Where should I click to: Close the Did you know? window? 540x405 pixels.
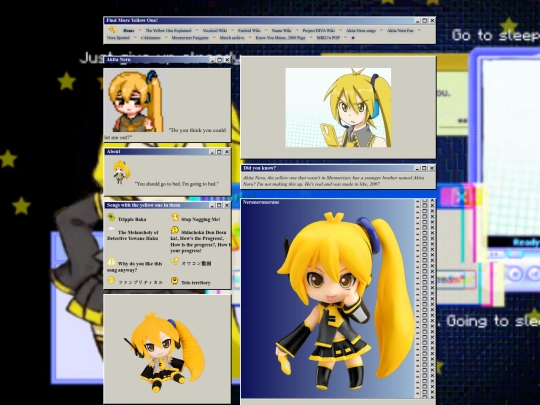432,168
